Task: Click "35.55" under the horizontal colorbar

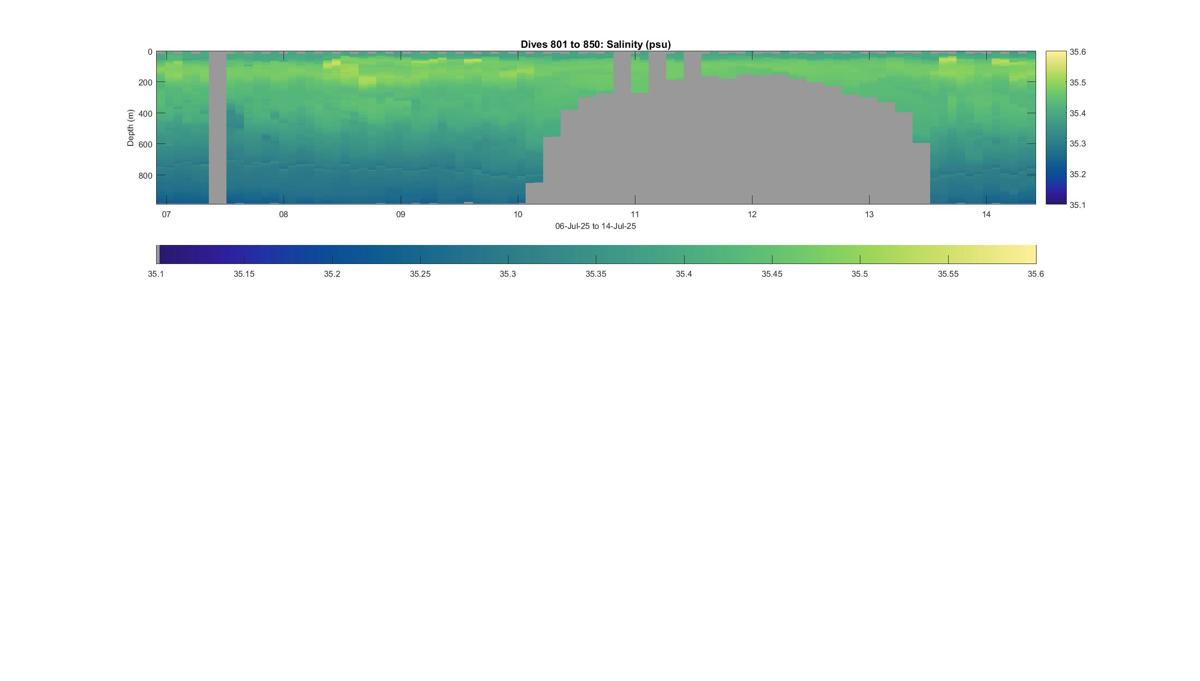Action: 948,273
